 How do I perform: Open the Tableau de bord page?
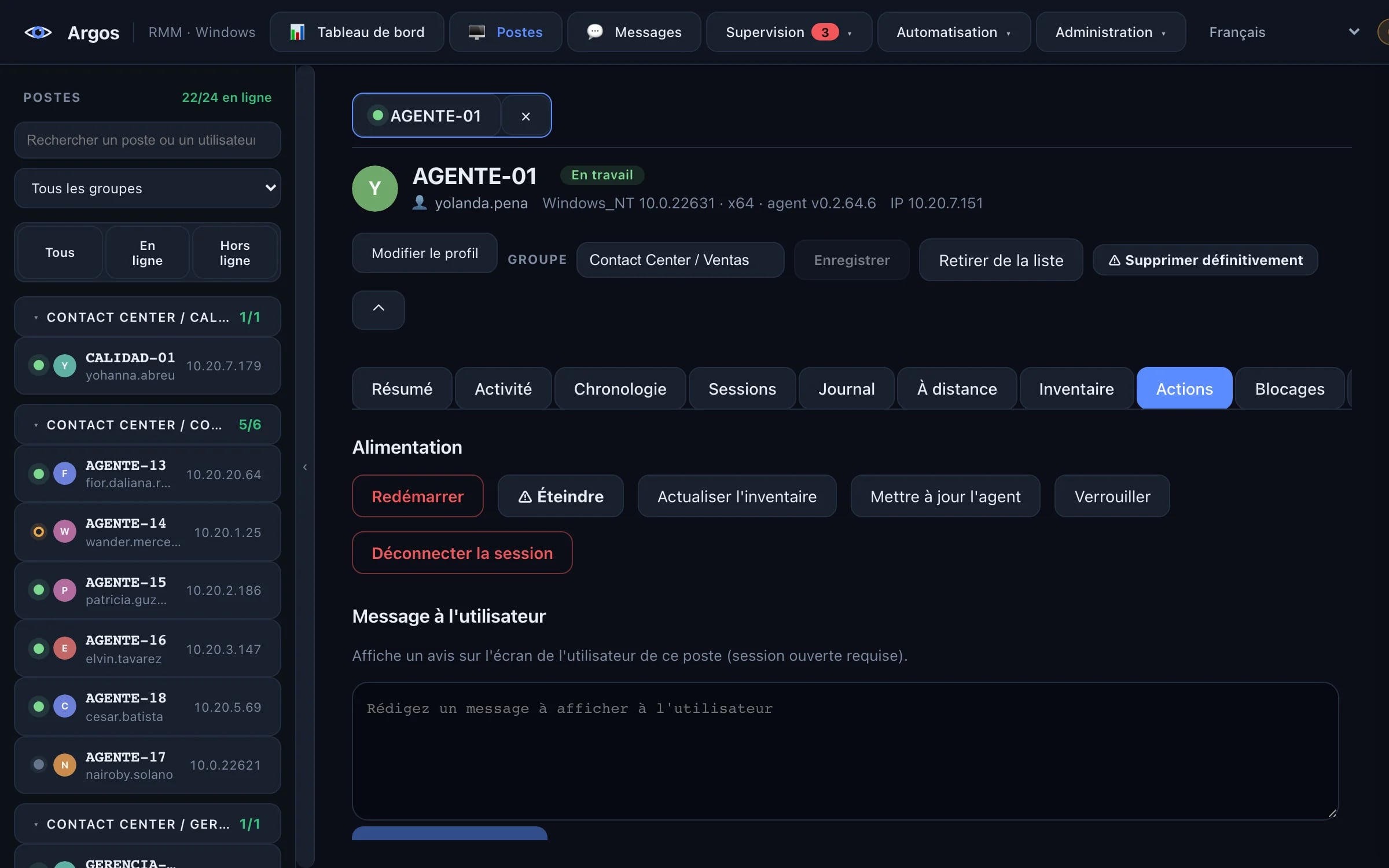click(357, 32)
